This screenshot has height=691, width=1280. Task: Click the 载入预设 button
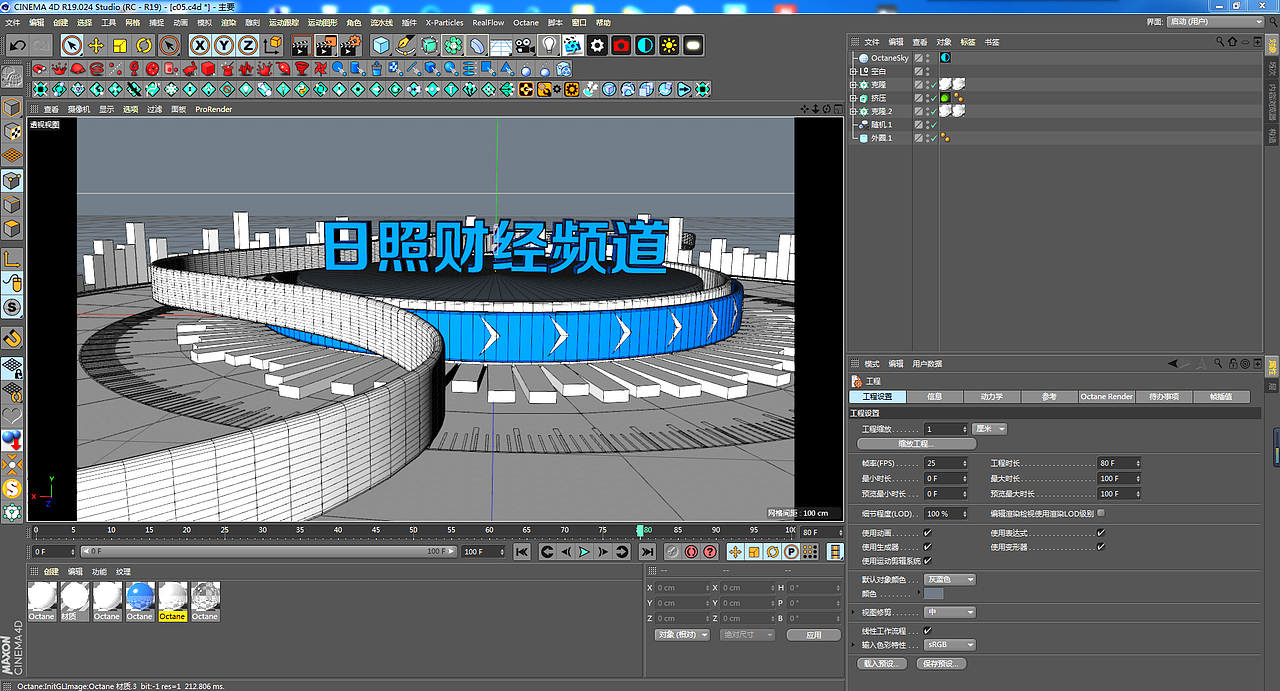882,663
